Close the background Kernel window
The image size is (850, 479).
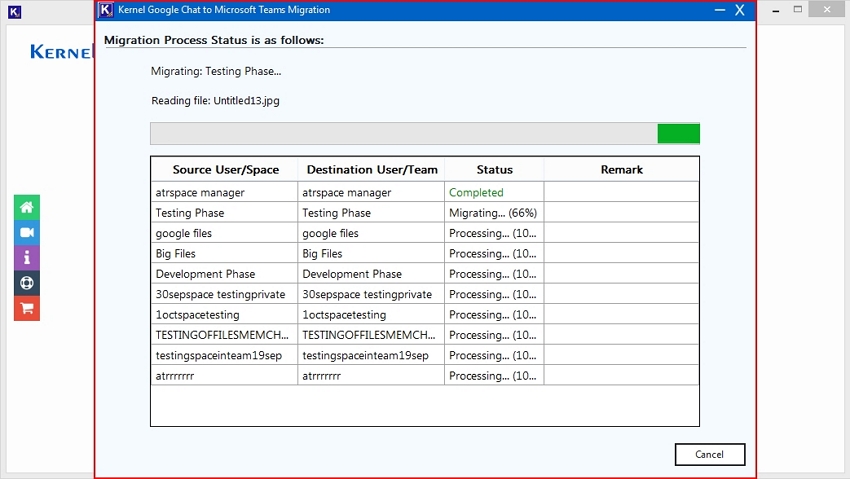pyautogui.click(x=827, y=9)
